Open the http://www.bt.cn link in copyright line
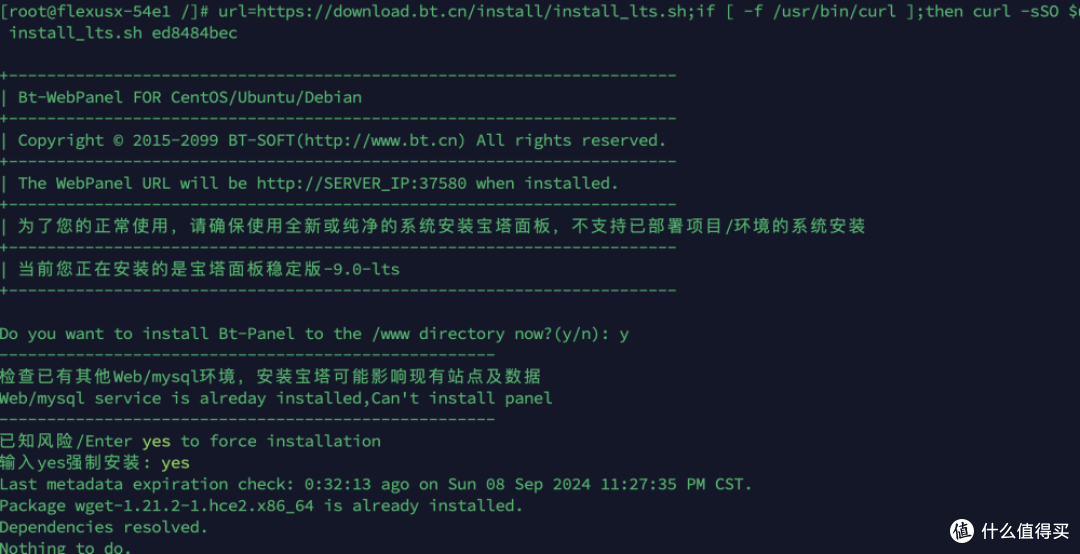This screenshot has width=1080, height=554. tap(383, 140)
